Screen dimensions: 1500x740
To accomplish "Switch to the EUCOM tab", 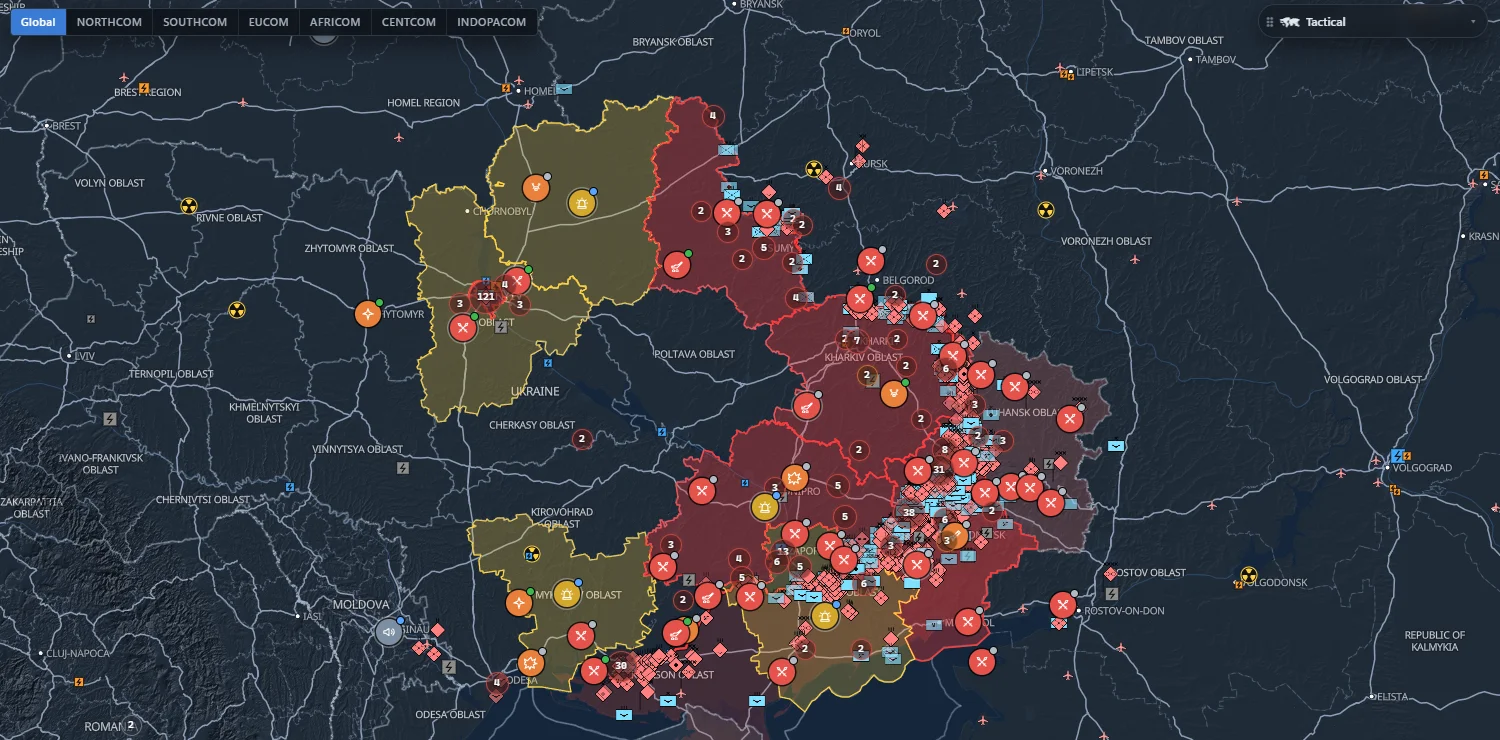I will coord(269,22).
